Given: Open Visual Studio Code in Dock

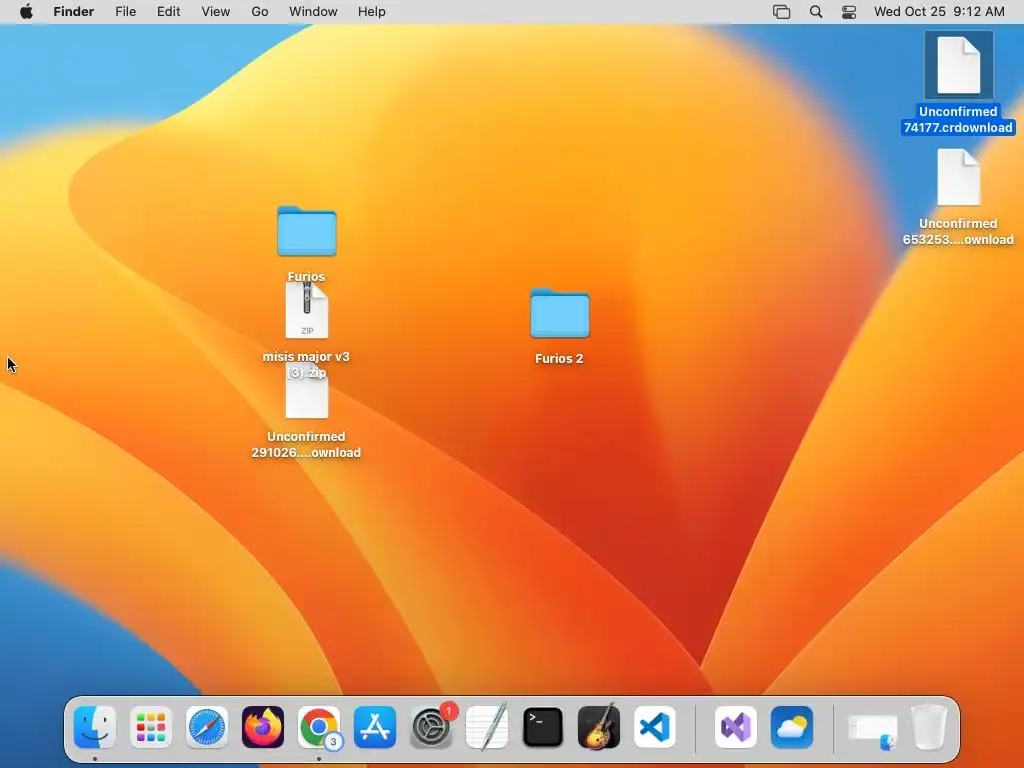Looking at the screenshot, I should pos(654,727).
